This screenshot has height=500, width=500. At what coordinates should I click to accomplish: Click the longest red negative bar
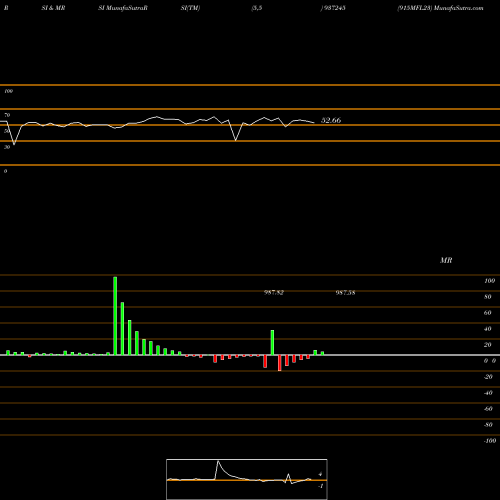280,363
